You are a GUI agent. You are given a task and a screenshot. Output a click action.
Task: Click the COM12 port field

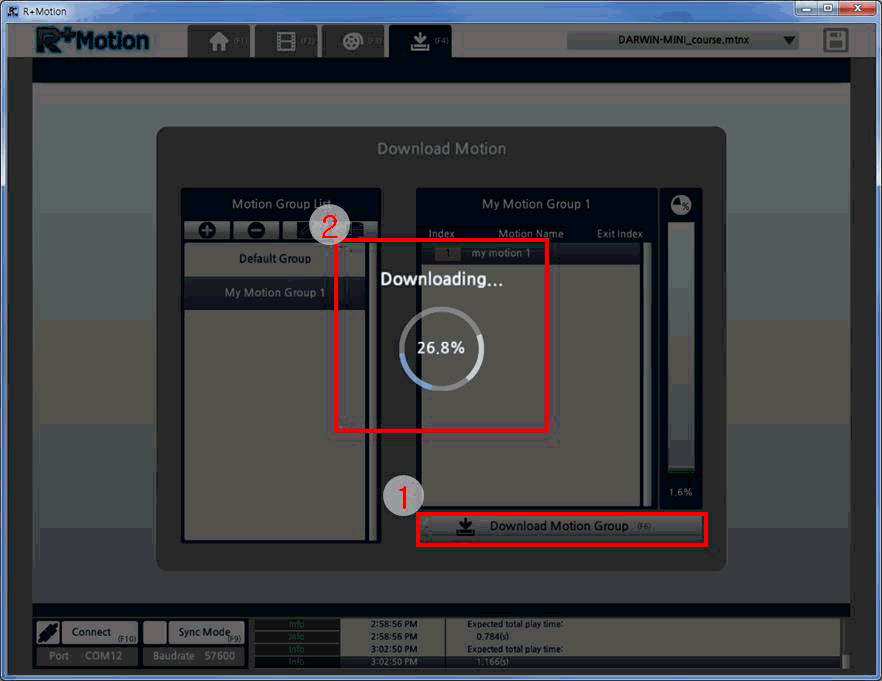coord(87,656)
